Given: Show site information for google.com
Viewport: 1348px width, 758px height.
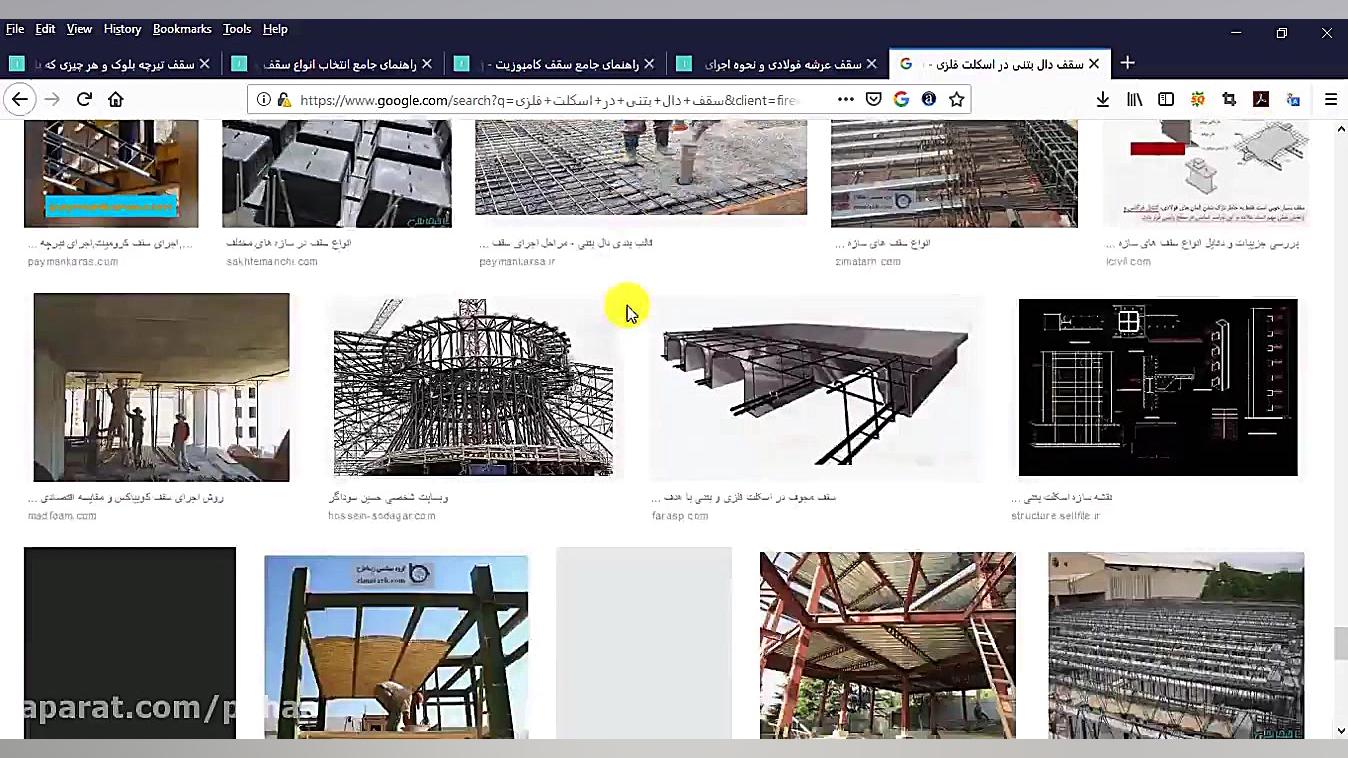Looking at the screenshot, I should (264, 100).
